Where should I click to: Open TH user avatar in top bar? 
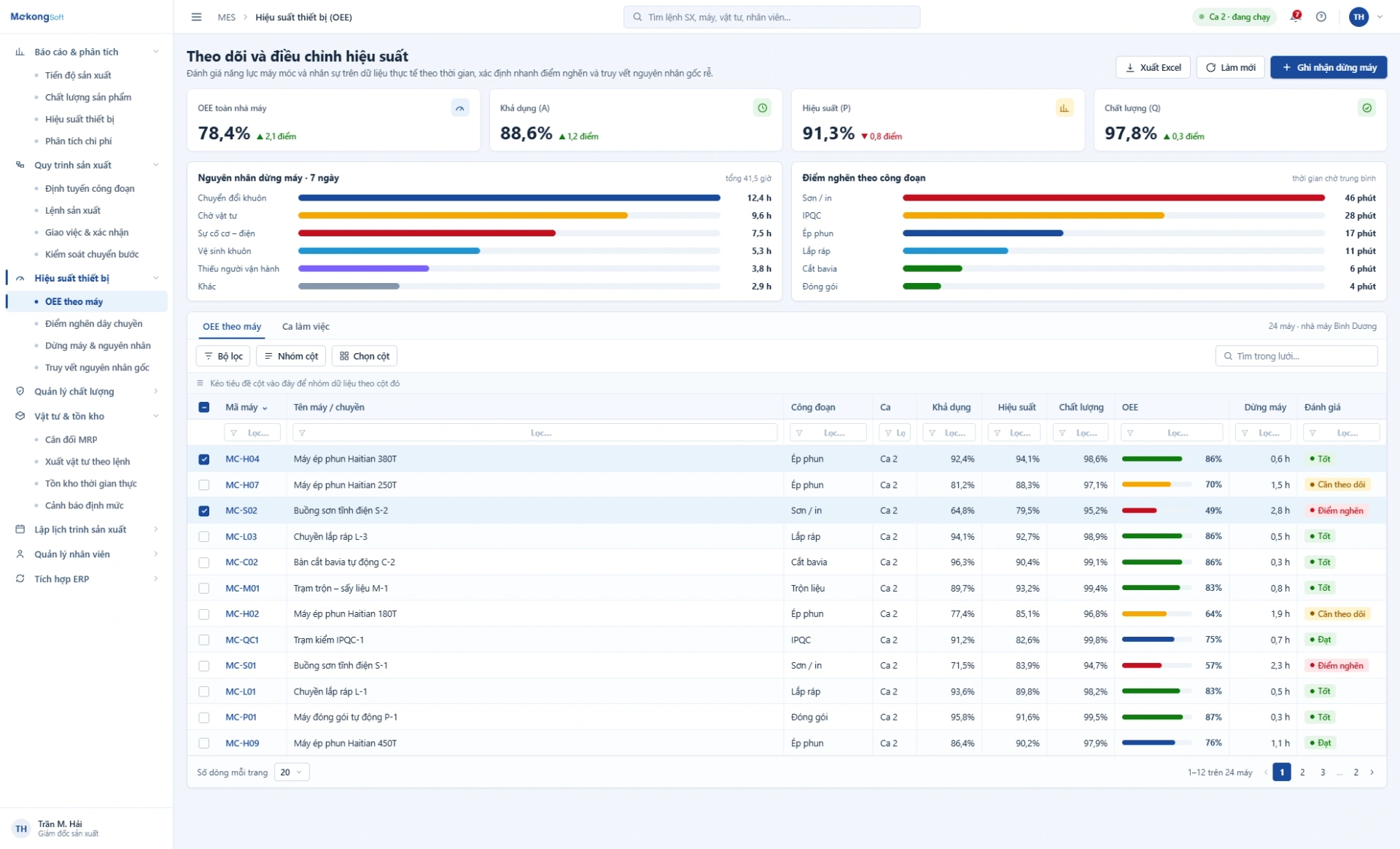pos(1358,17)
